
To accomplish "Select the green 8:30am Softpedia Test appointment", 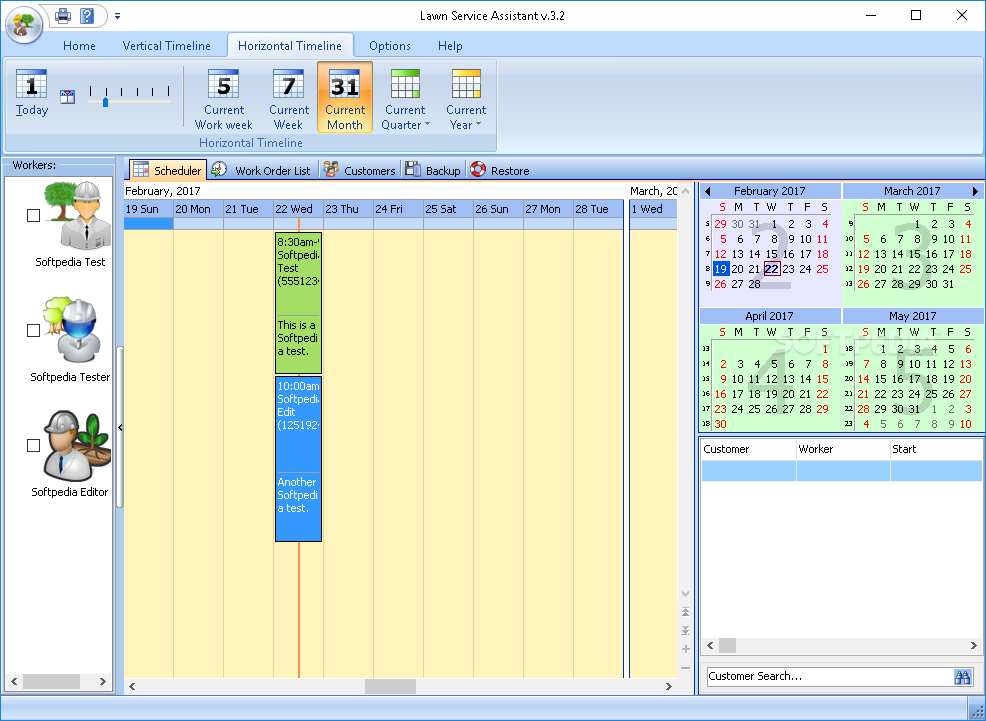I will coord(299,303).
